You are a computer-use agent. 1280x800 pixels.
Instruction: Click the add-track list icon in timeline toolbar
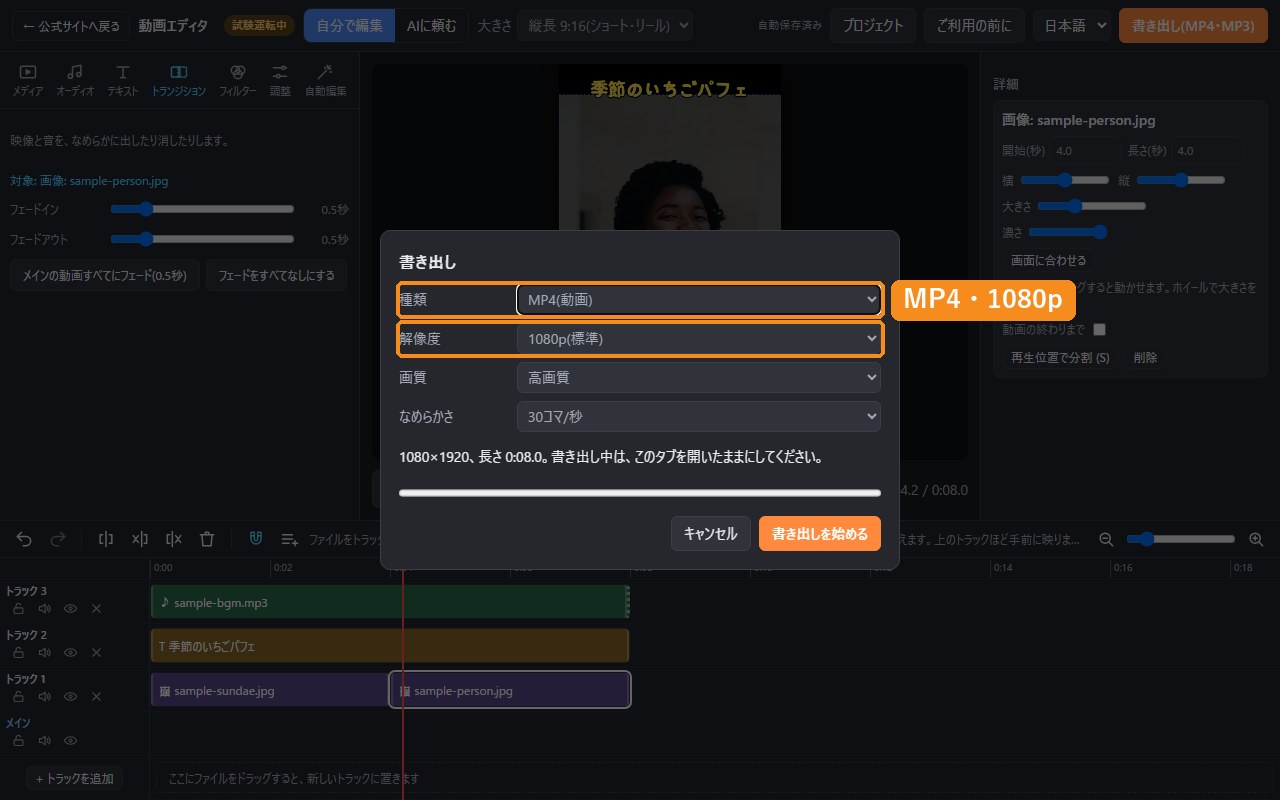(290, 539)
